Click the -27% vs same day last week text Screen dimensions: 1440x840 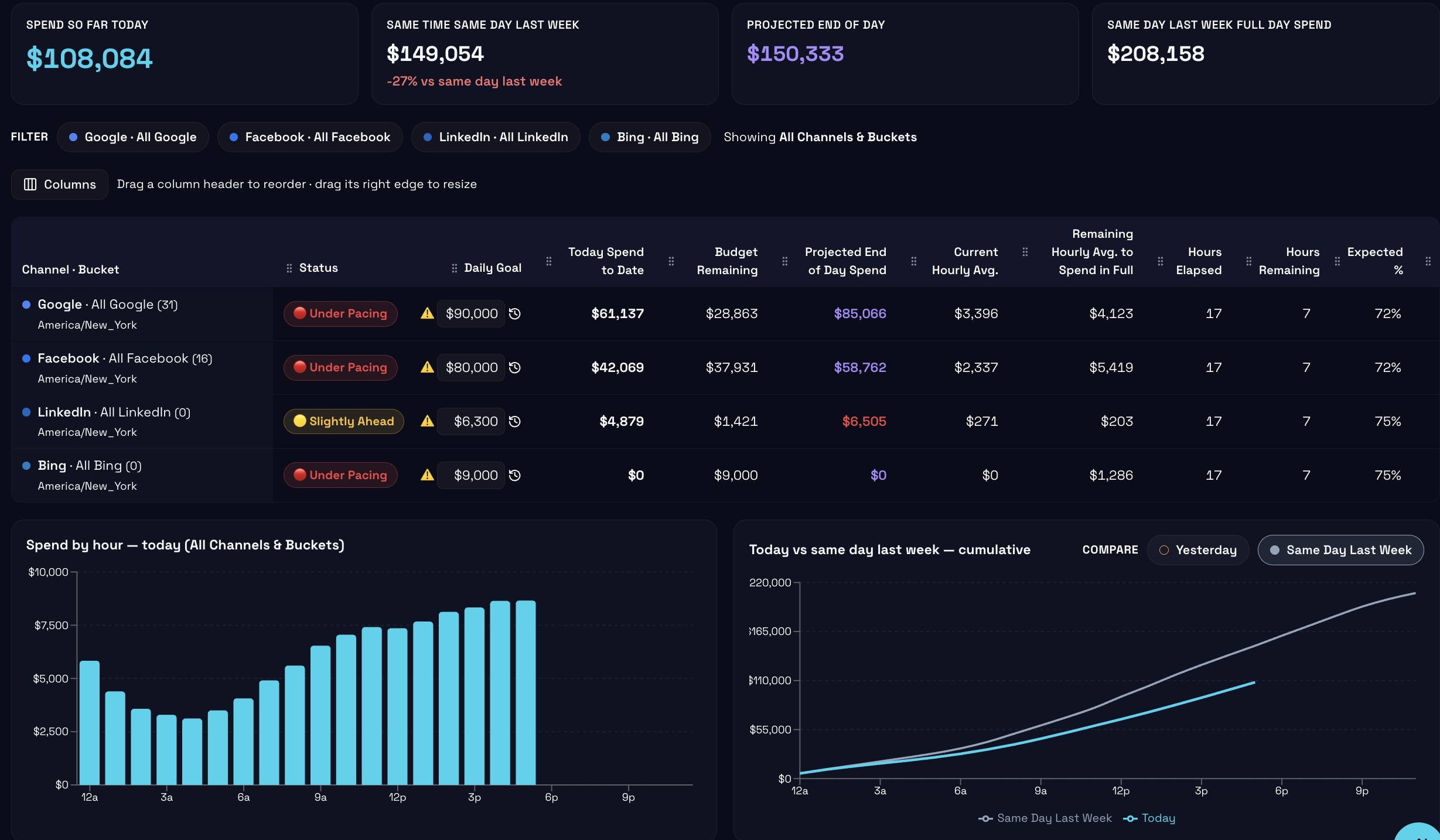point(474,81)
